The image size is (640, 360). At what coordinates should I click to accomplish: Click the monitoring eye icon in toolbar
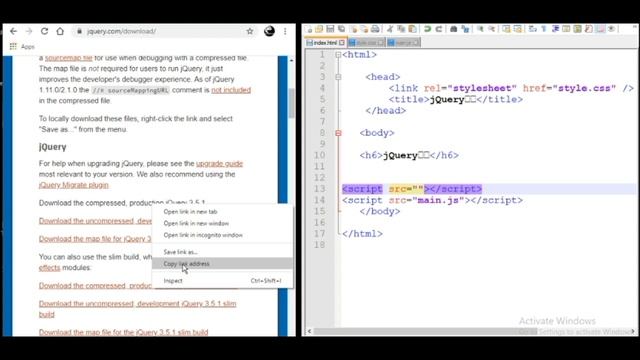pyautogui.click(x=612, y=29)
